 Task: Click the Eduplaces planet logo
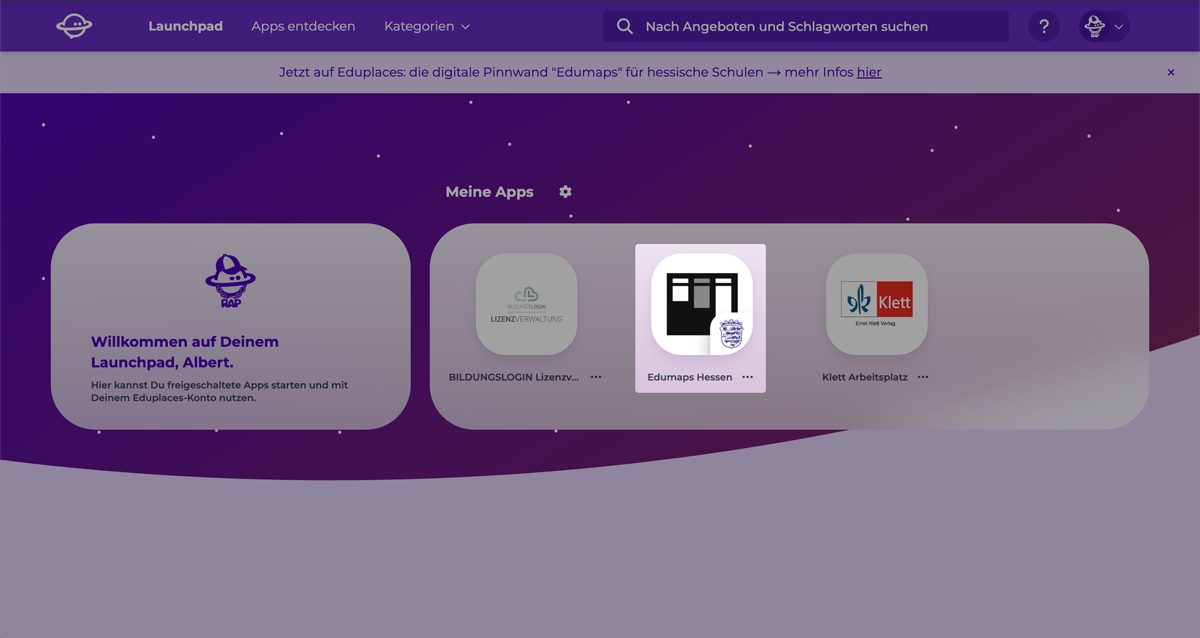pos(74,26)
